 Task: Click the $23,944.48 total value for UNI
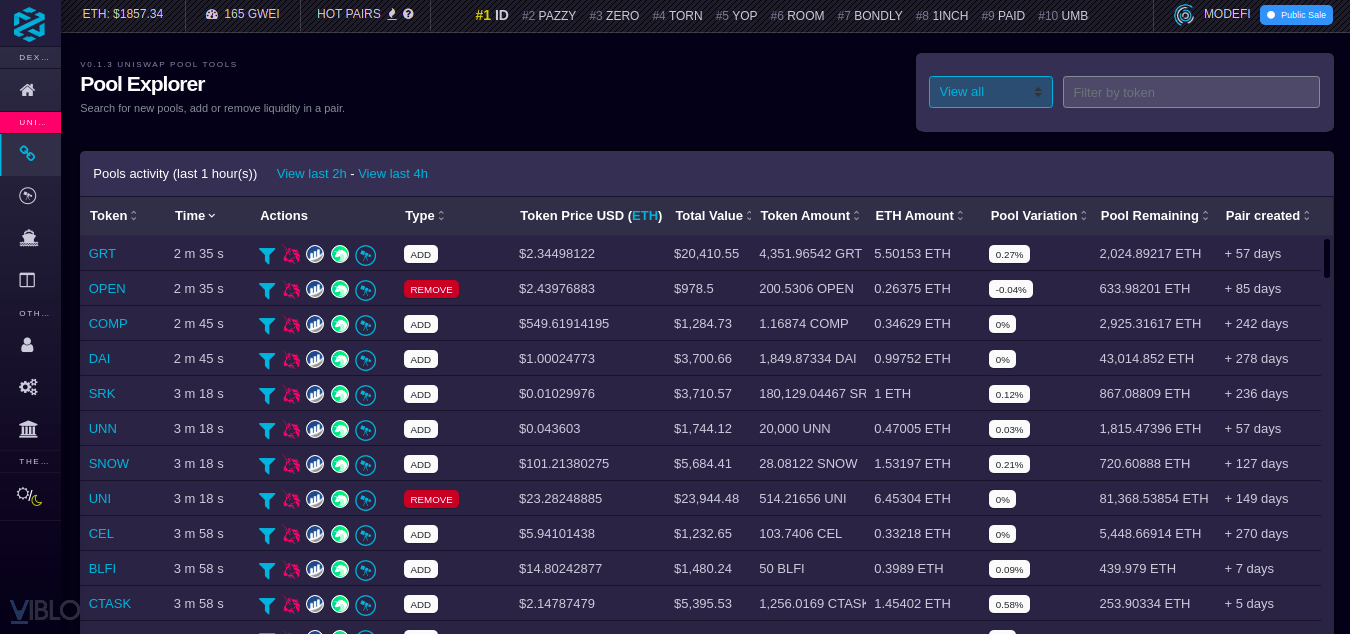(x=707, y=499)
